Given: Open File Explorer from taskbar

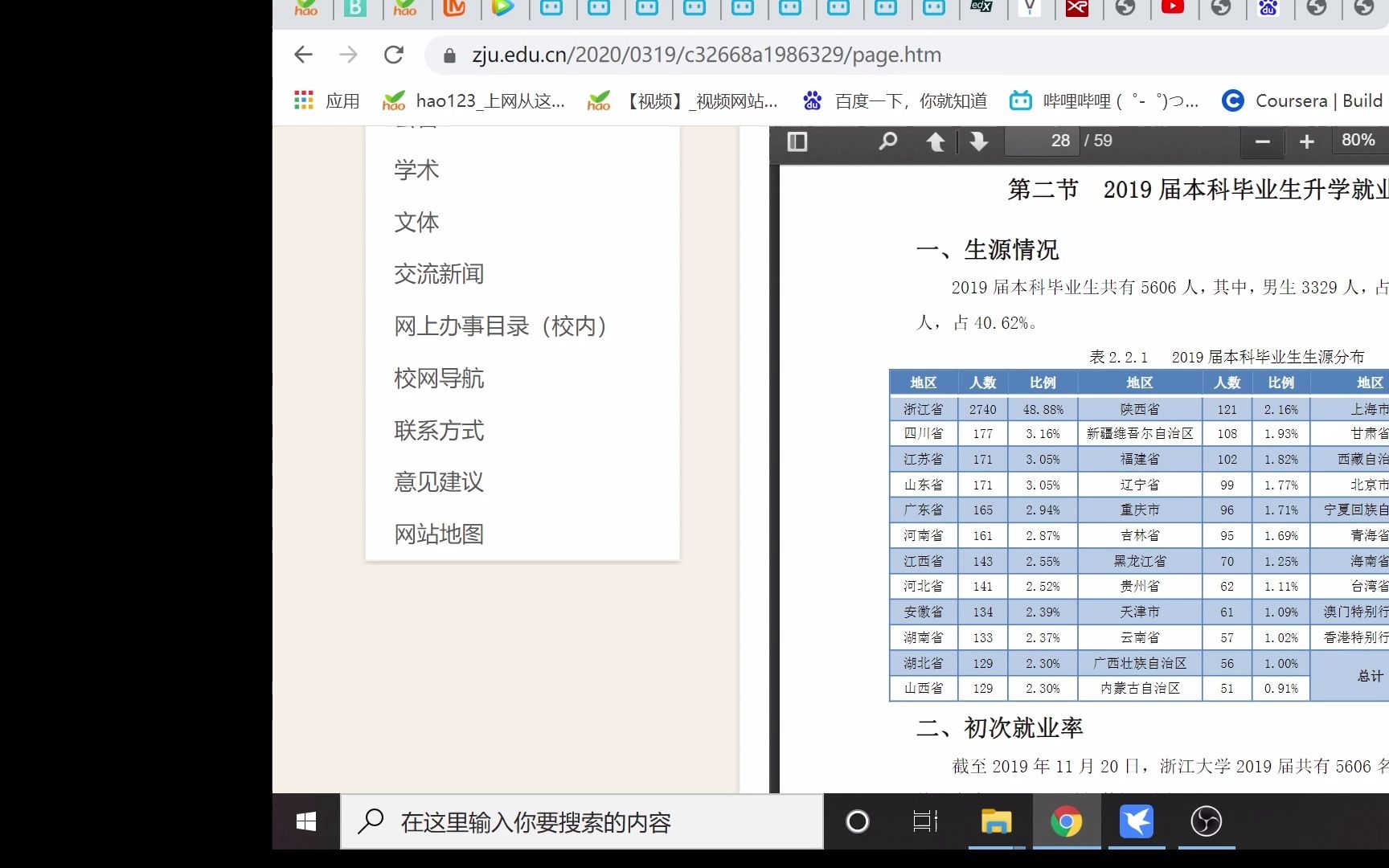Looking at the screenshot, I should 996,821.
